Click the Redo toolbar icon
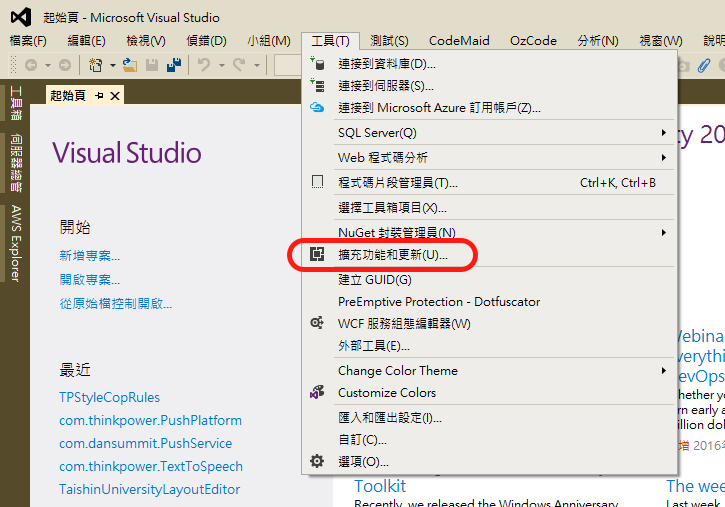 (239, 65)
